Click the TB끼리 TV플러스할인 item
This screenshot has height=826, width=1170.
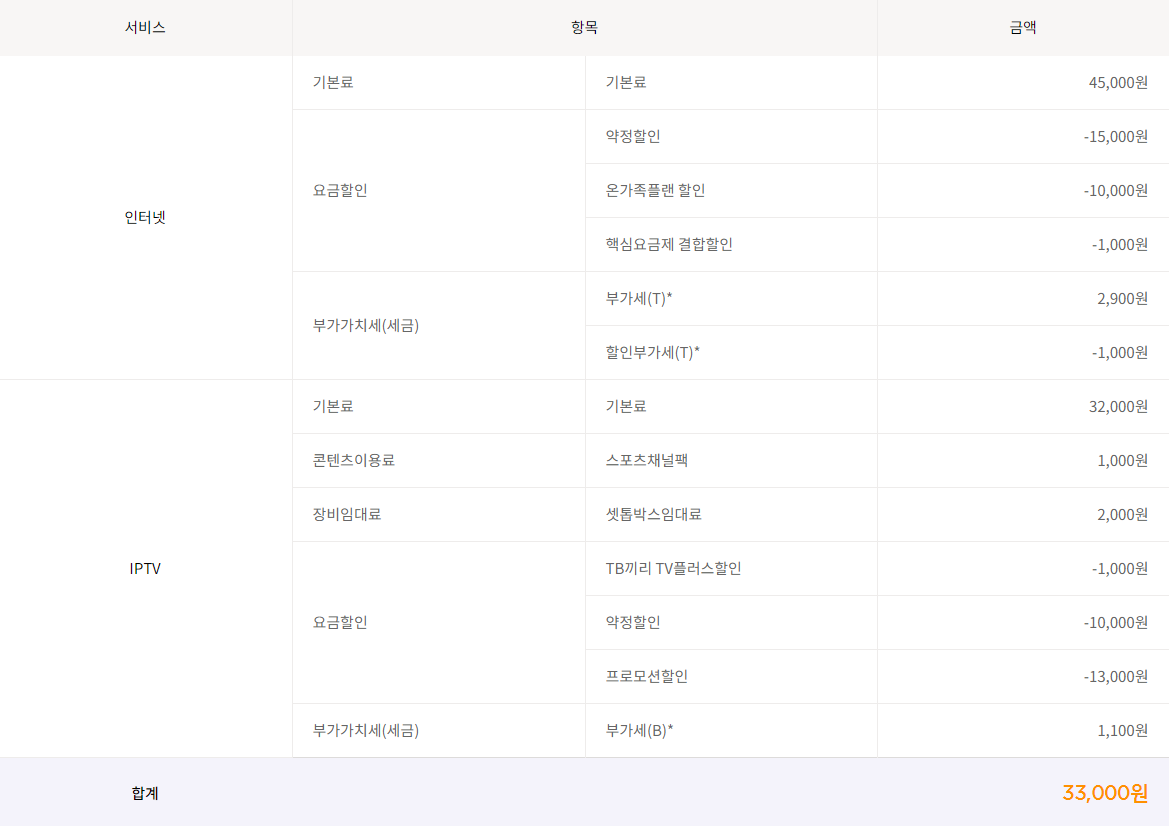click(673, 568)
